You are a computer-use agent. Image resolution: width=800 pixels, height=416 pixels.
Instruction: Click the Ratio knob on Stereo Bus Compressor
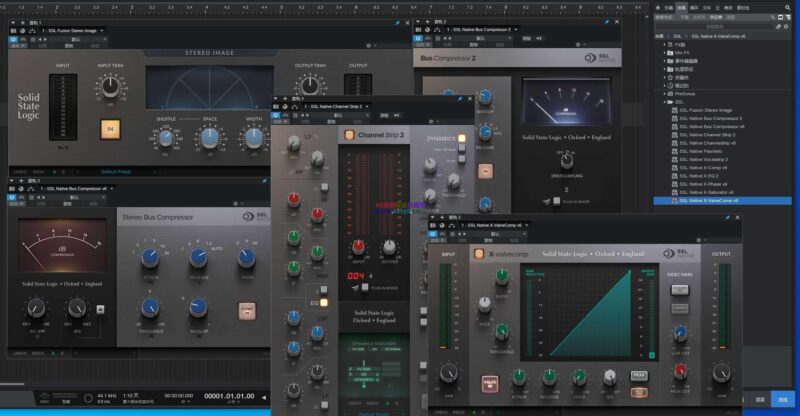246,258
